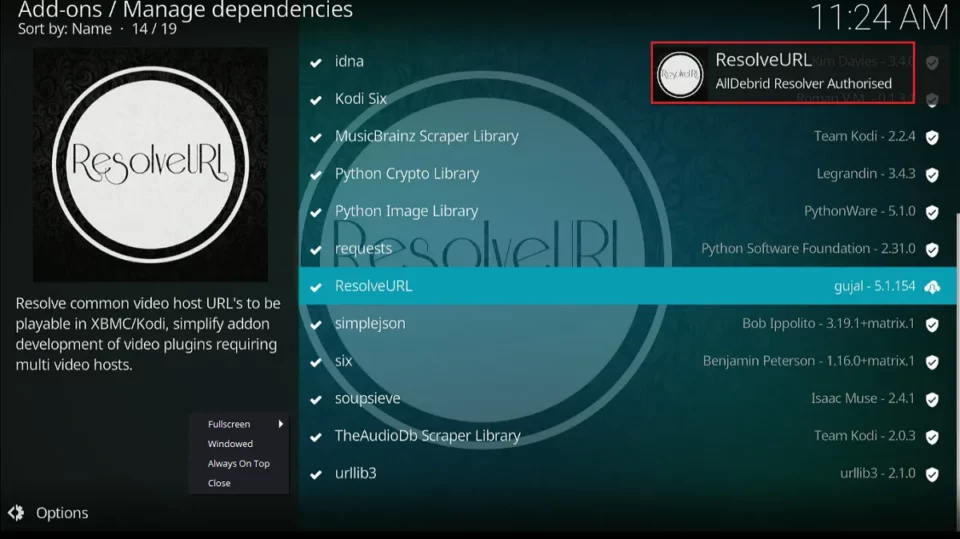Image resolution: width=960 pixels, height=539 pixels.
Task: Click the Add-ons / Manage dependencies title
Action: pos(186,10)
